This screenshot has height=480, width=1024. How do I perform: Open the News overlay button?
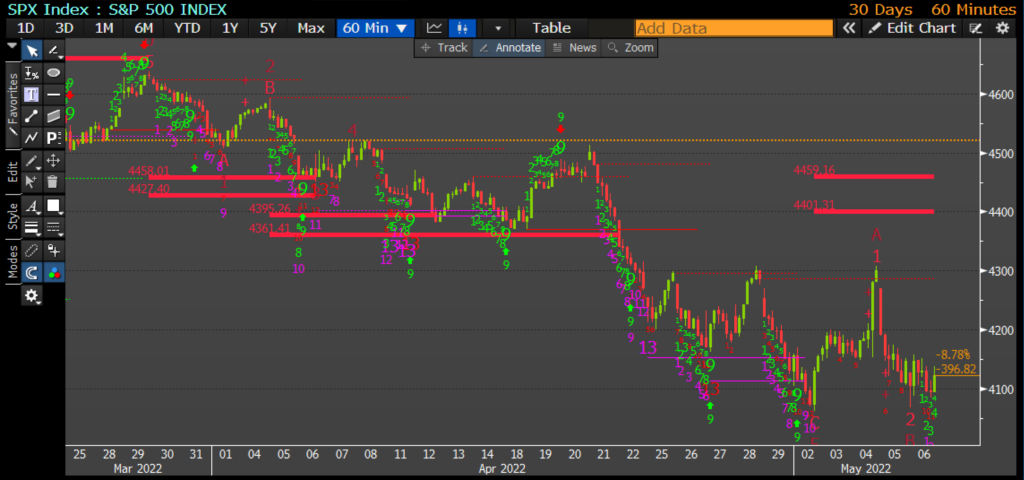point(574,48)
